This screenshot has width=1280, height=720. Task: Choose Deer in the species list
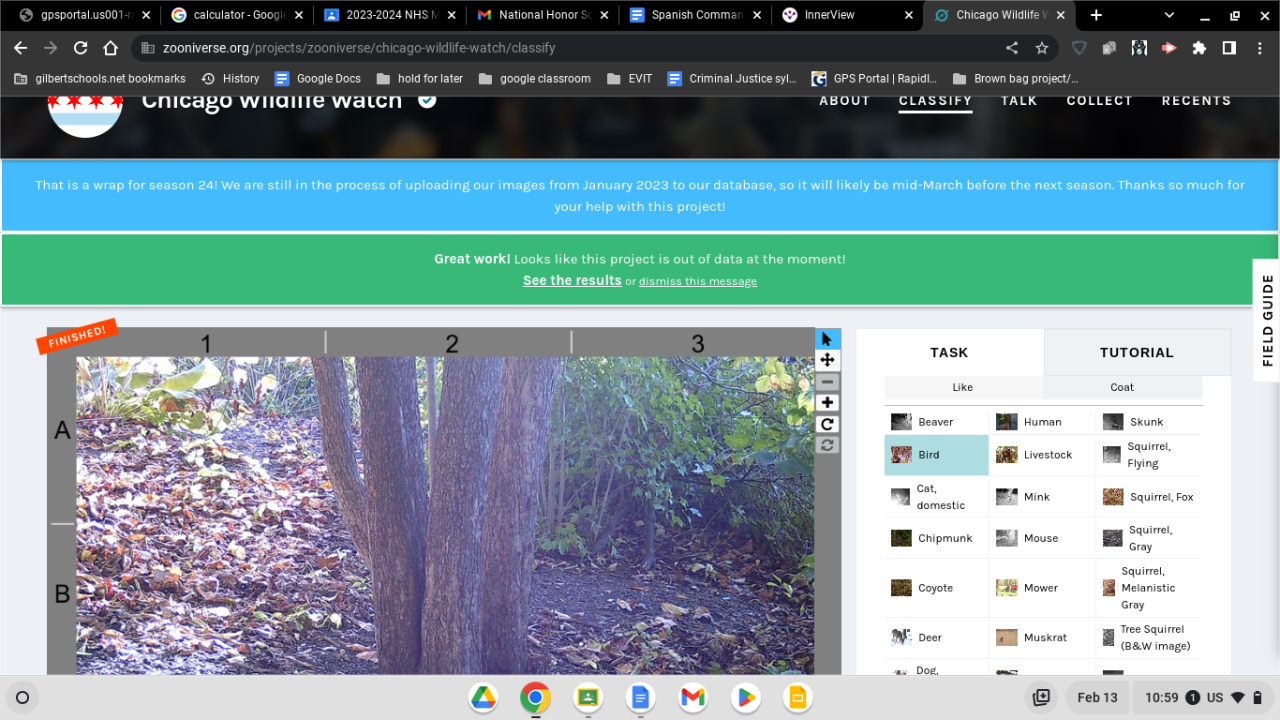937,637
